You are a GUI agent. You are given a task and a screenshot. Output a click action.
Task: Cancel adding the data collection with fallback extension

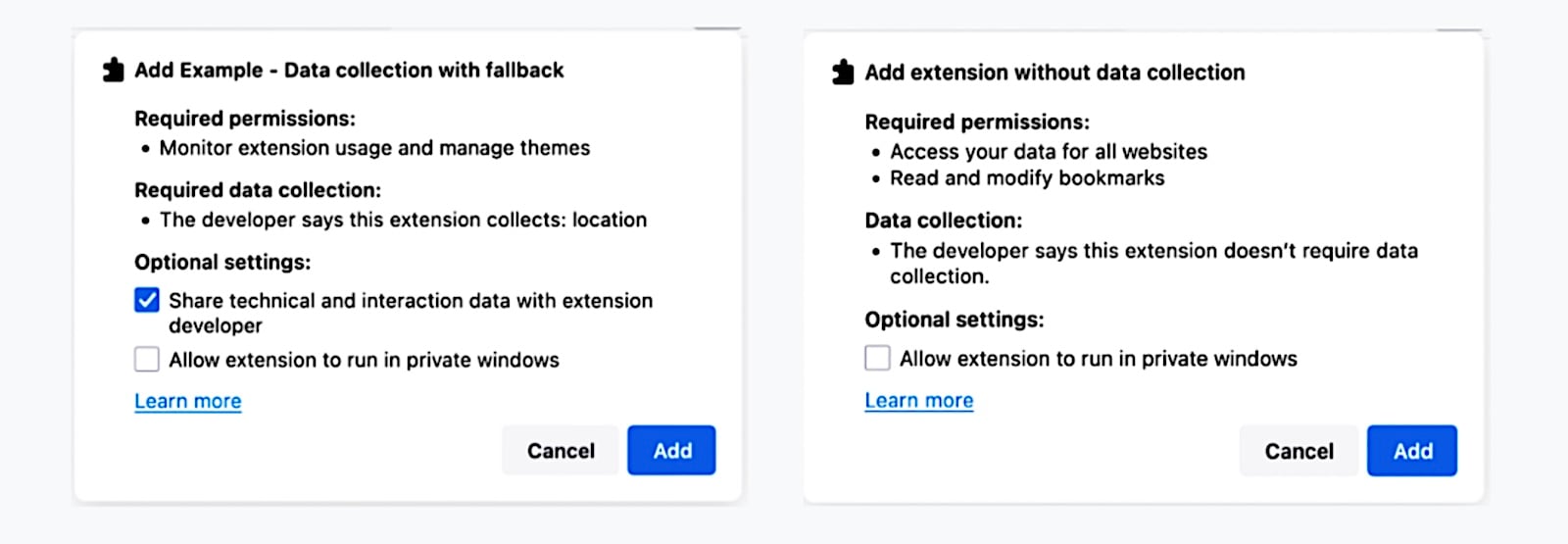click(x=561, y=451)
